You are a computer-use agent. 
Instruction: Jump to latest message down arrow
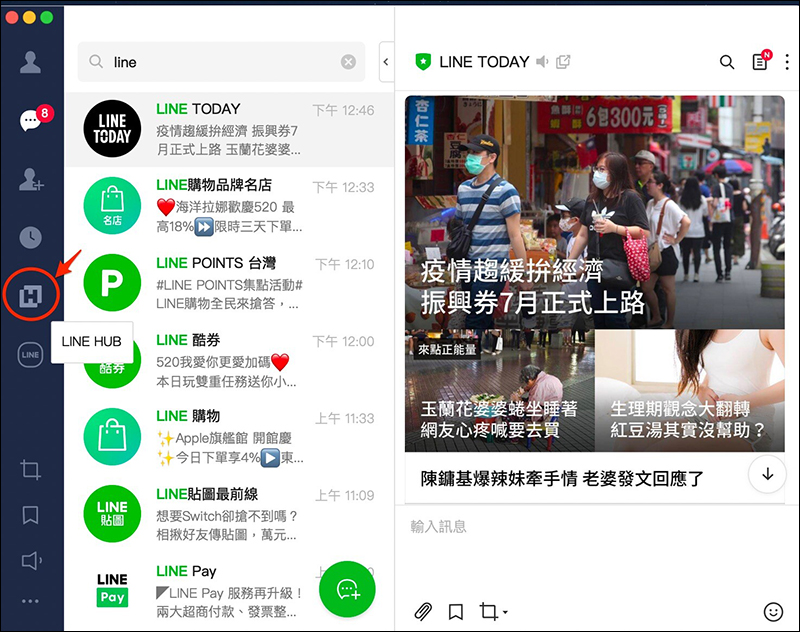click(767, 474)
